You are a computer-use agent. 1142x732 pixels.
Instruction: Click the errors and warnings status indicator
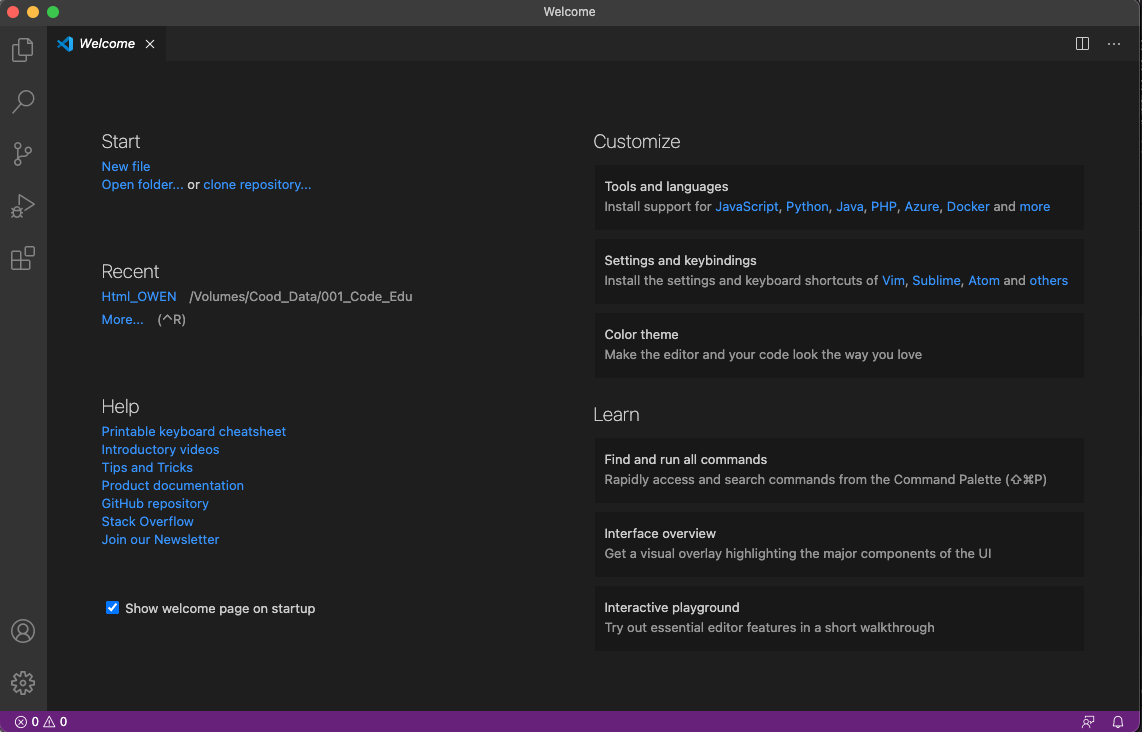point(41,722)
